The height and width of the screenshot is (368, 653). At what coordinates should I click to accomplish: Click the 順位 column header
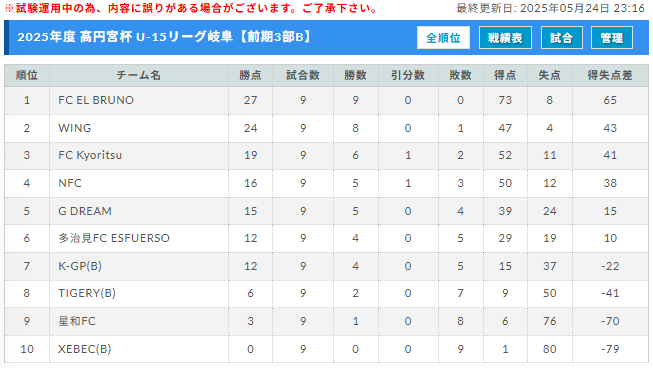(x=27, y=75)
